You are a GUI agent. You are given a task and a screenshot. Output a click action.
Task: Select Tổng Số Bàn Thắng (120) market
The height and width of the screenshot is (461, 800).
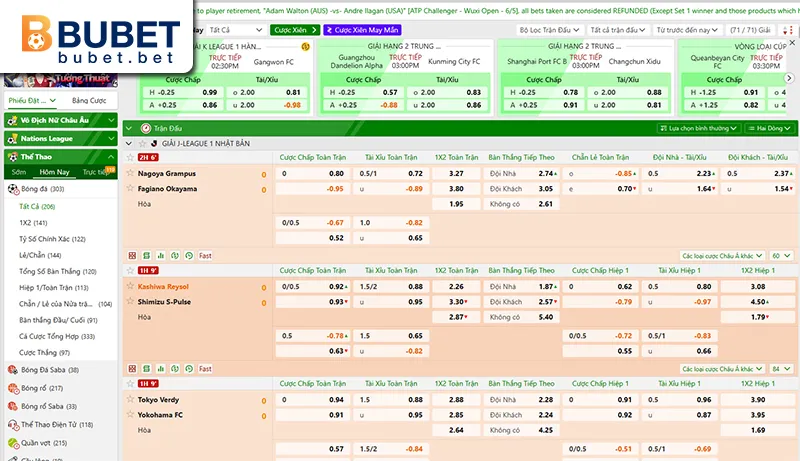tap(58, 271)
